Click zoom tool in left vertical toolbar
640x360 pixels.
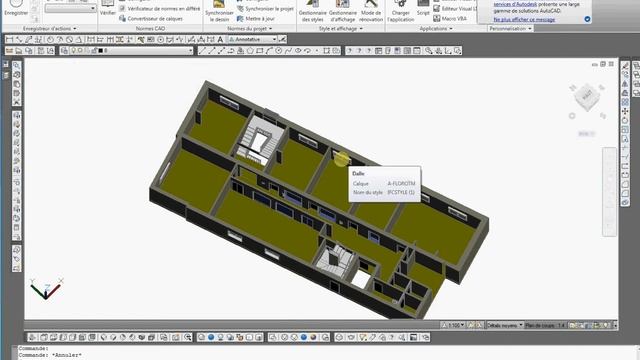tap(16, 65)
